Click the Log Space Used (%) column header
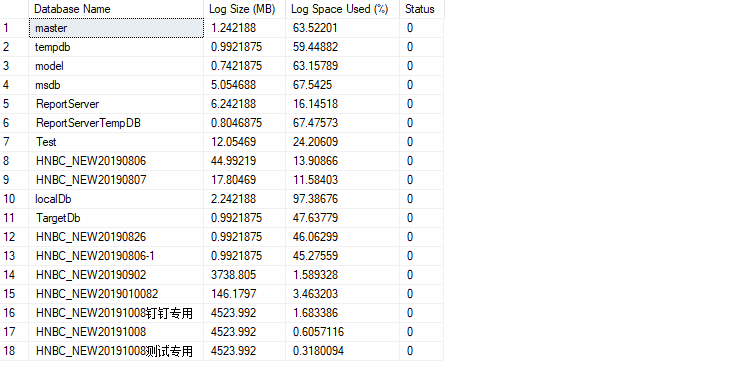Image resolution: width=739 pixels, height=371 pixels. [342, 9]
